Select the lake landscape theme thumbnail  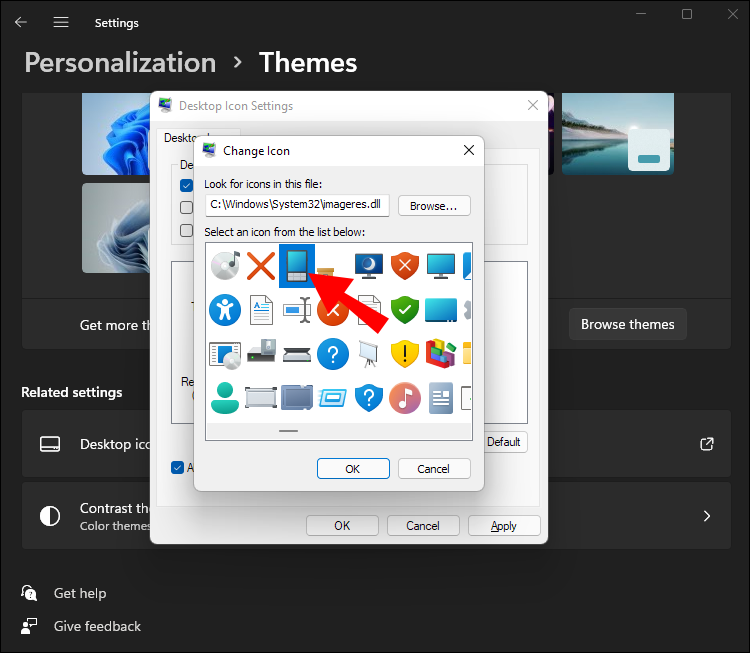(x=618, y=133)
